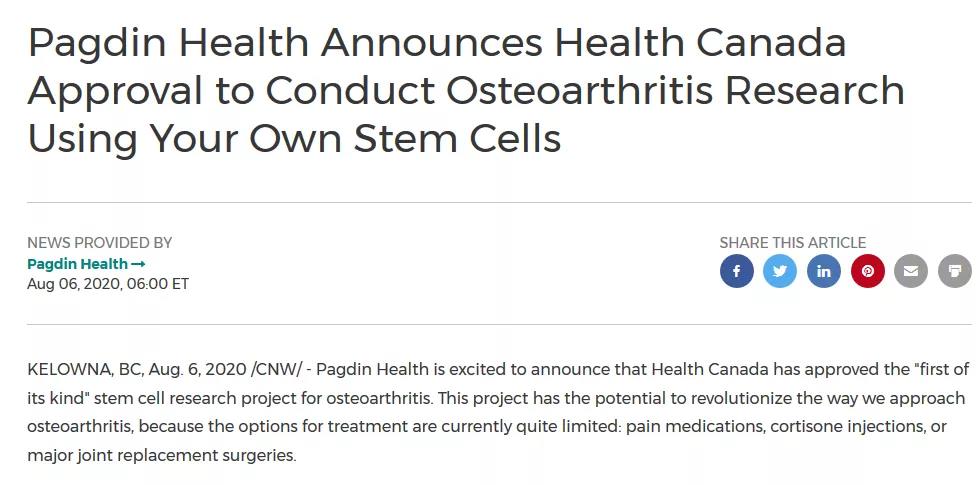980x485 pixels.
Task: Click the LinkedIn share icon
Action: 824,271
